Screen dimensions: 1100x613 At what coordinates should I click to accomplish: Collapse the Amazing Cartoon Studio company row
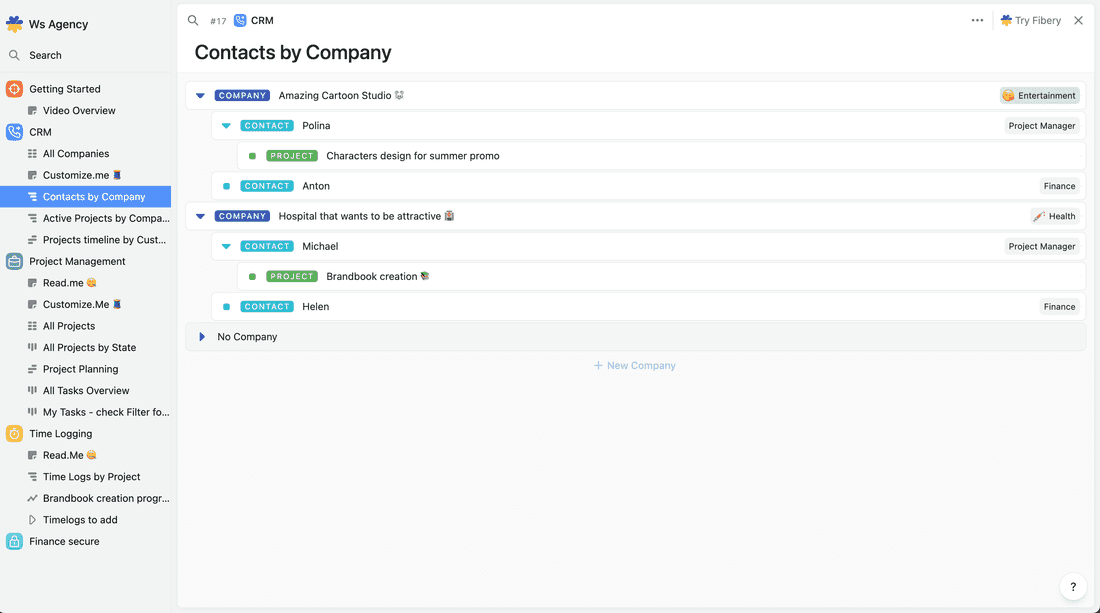coord(200,95)
